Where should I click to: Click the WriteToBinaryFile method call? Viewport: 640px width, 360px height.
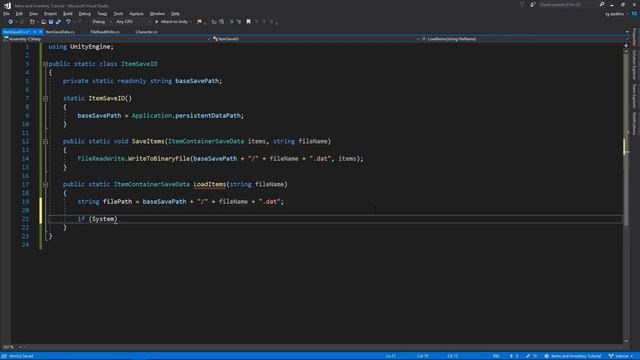tap(159, 158)
